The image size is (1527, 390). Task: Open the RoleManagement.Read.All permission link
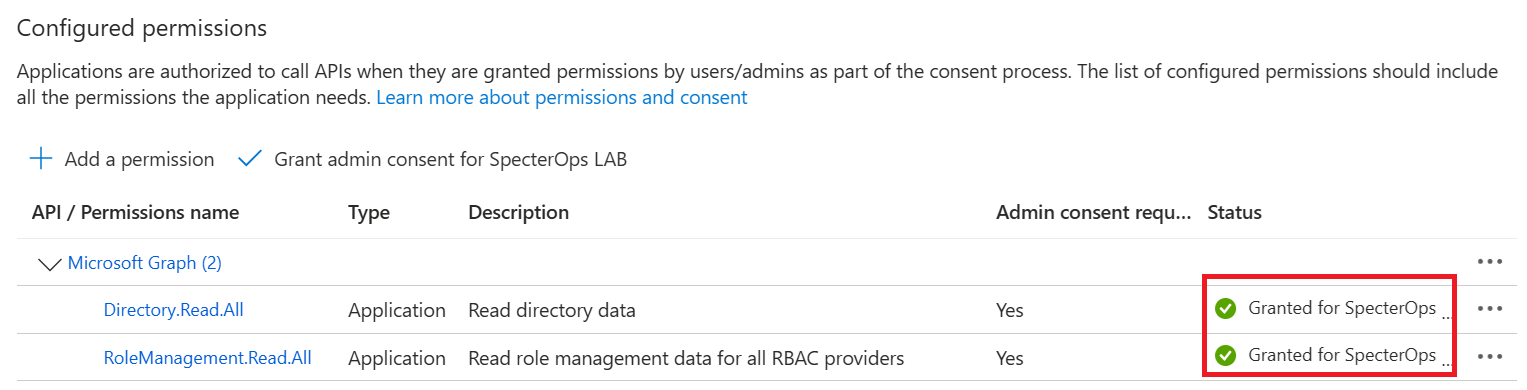point(208,357)
